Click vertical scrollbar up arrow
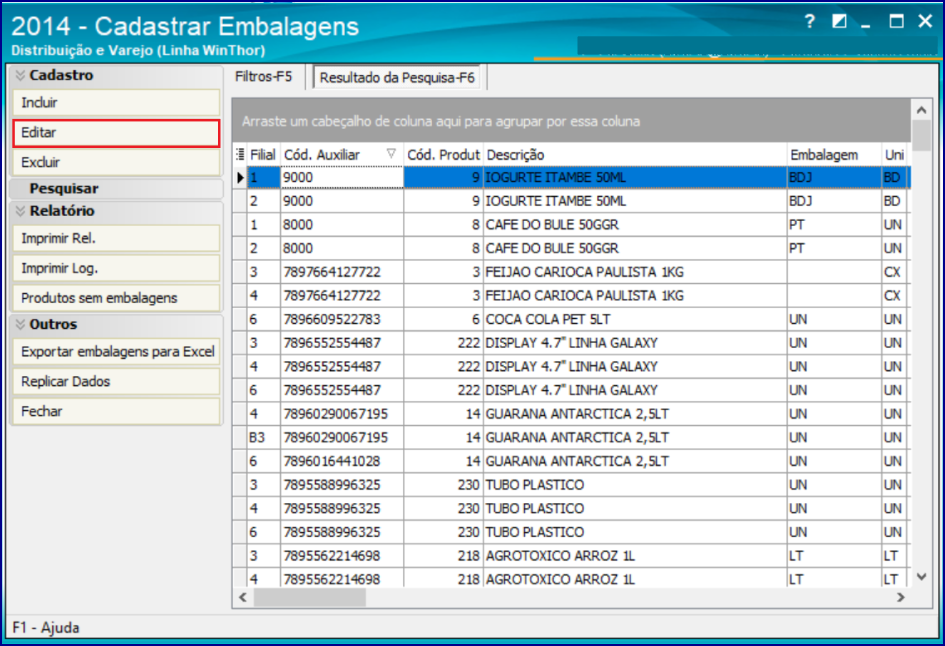945x646 pixels. pos(921,110)
